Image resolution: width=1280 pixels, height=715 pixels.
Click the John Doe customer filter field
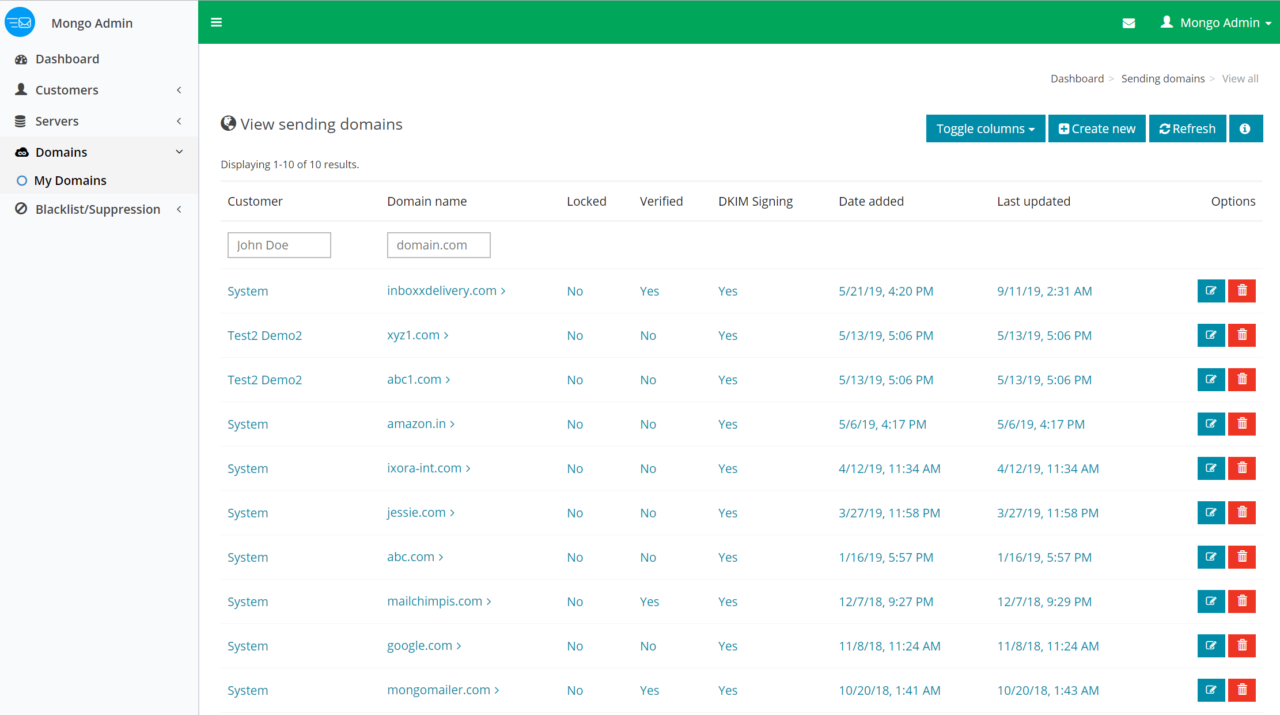pyautogui.click(x=279, y=244)
